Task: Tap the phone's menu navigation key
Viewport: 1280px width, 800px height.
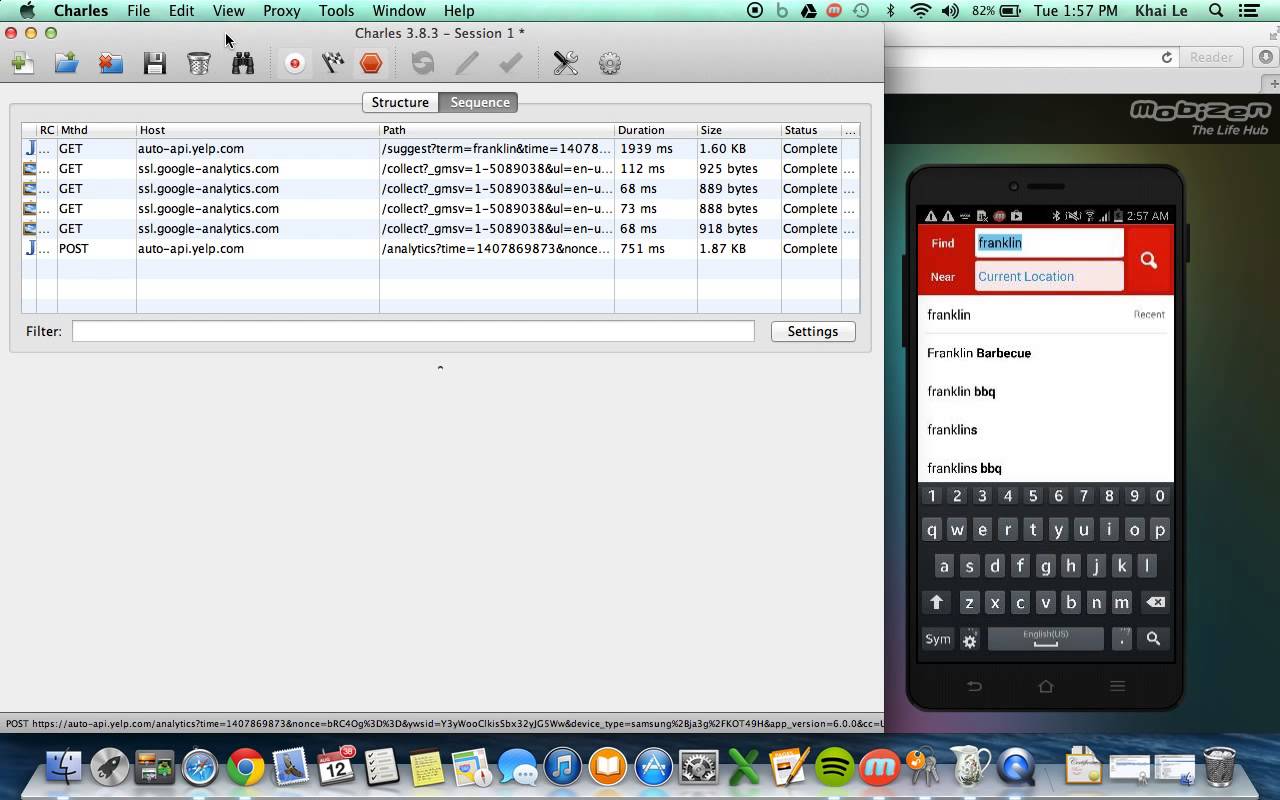Action: [x=1118, y=686]
